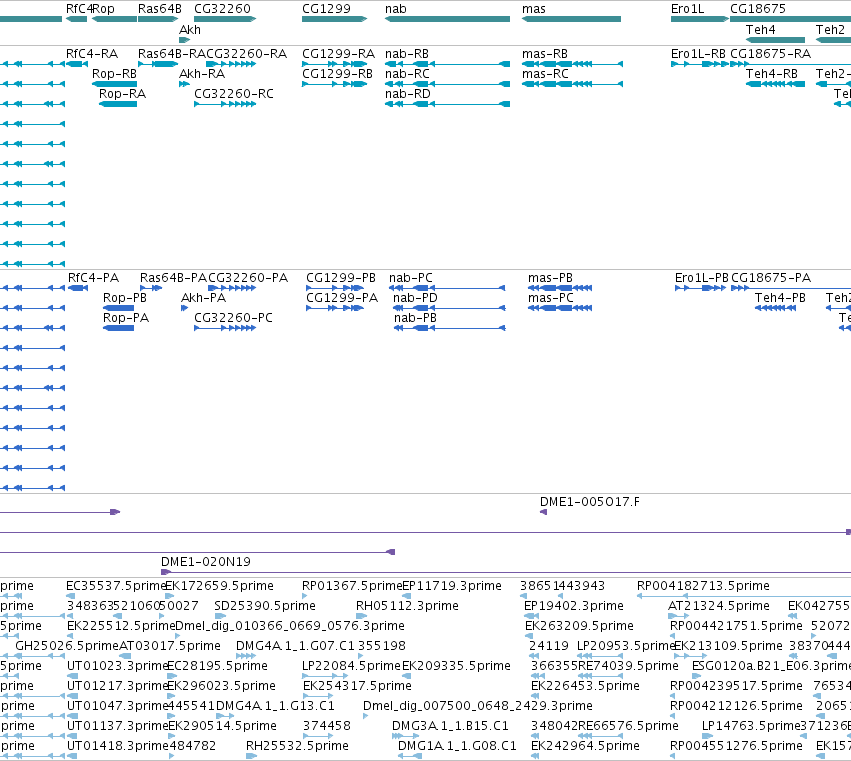Open the CG32260 gene label

click(223, 9)
